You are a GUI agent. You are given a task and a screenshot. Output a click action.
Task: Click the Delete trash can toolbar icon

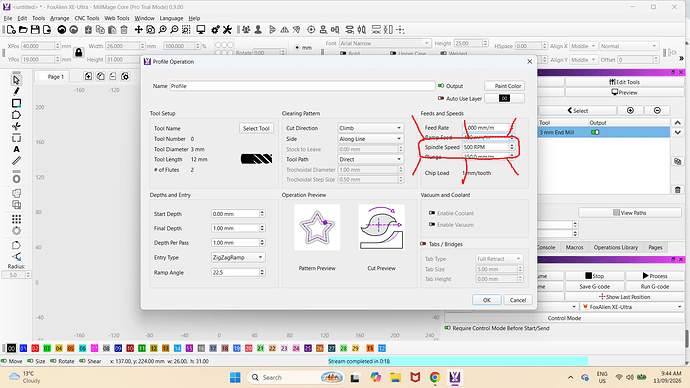pyautogui.click(x=124, y=29)
